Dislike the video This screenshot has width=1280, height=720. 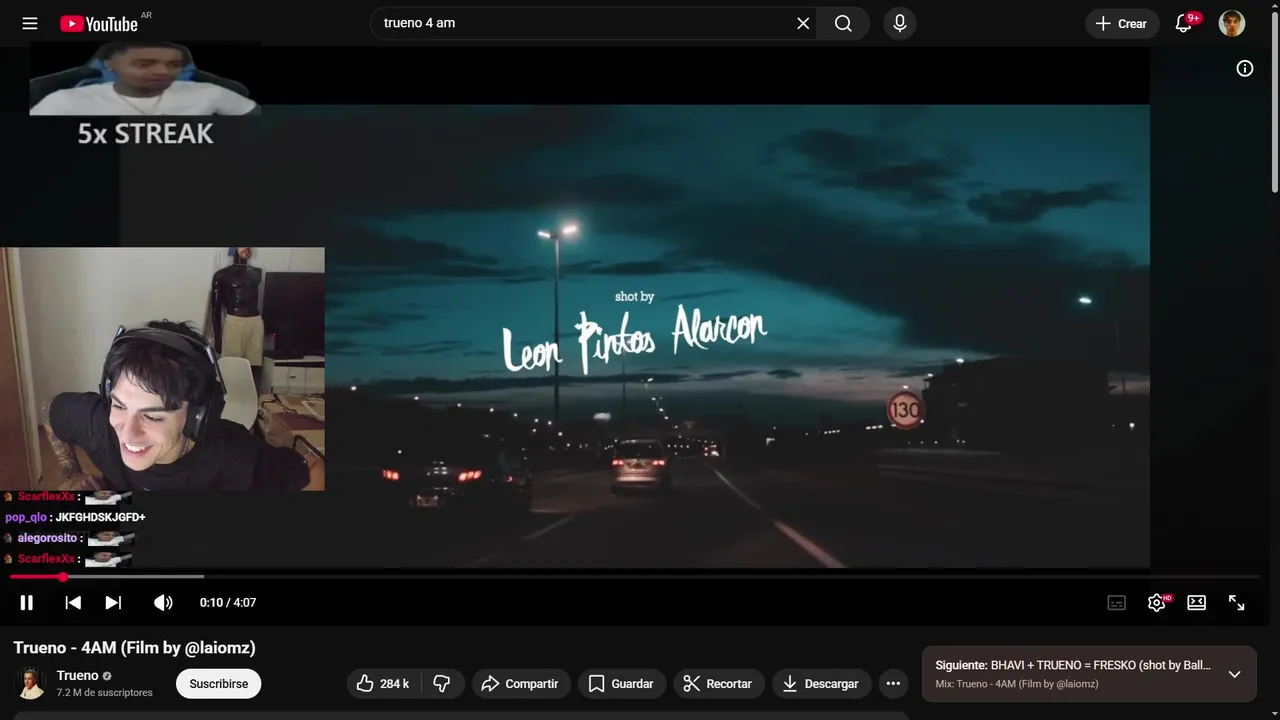point(442,684)
